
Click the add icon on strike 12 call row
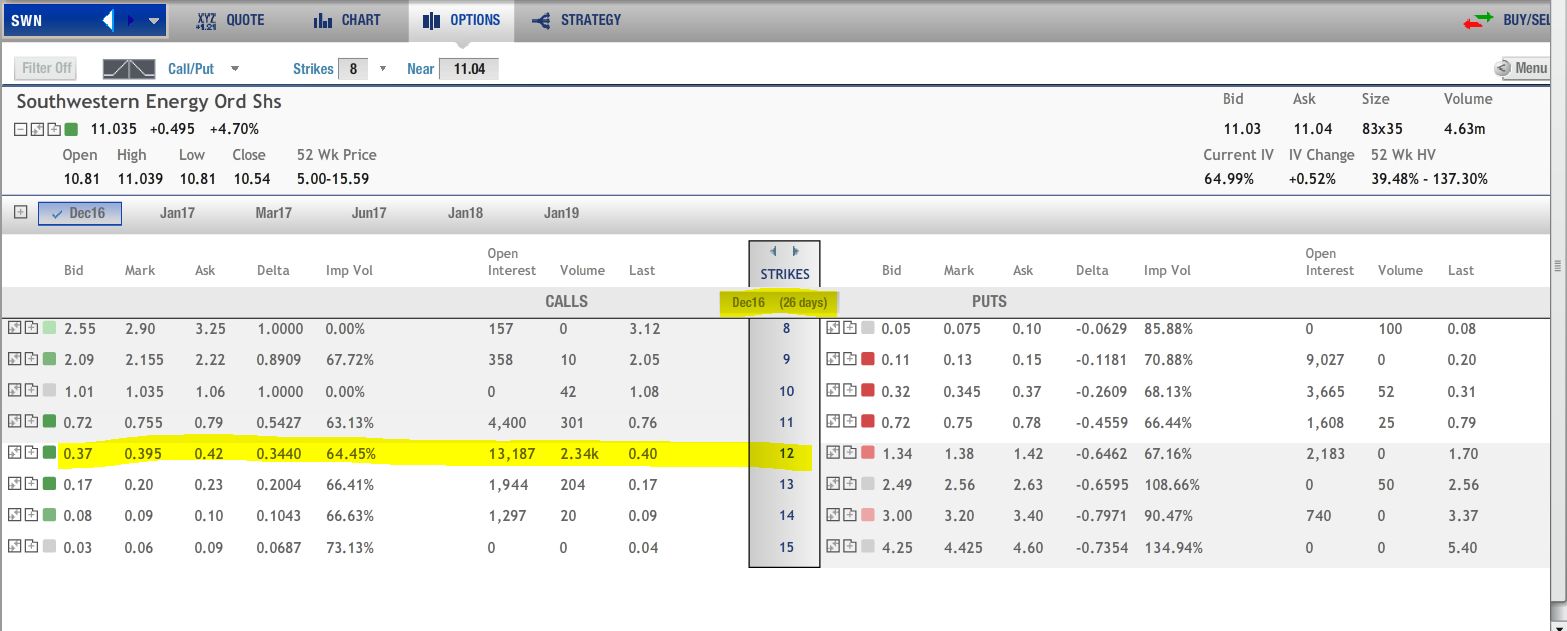click(31, 453)
